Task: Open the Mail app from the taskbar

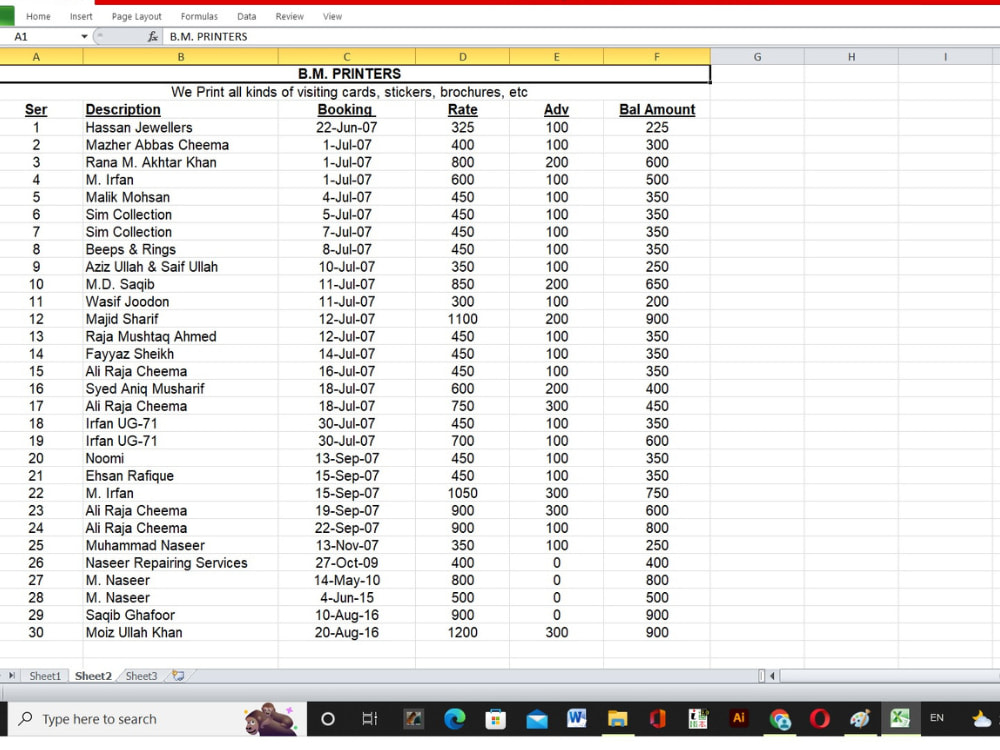Action: click(x=537, y=718)
